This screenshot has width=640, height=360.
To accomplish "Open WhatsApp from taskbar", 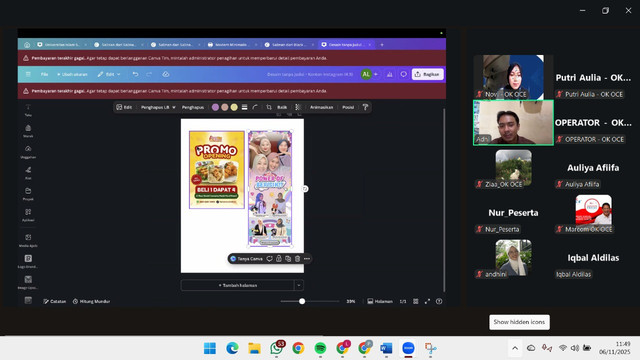I will pos(276,348).
